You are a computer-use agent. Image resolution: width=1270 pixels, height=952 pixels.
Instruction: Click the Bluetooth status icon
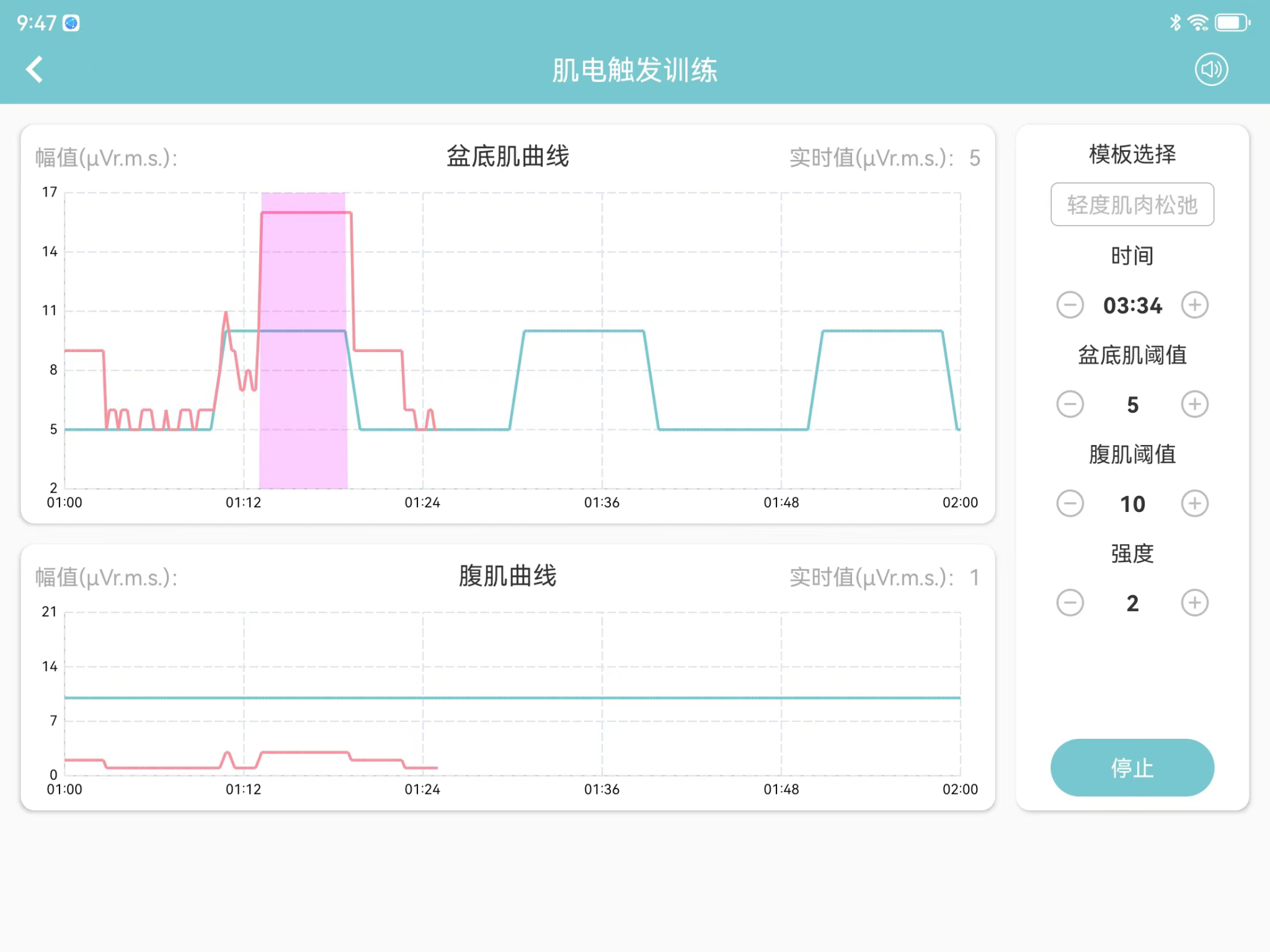click(1175, 23)
